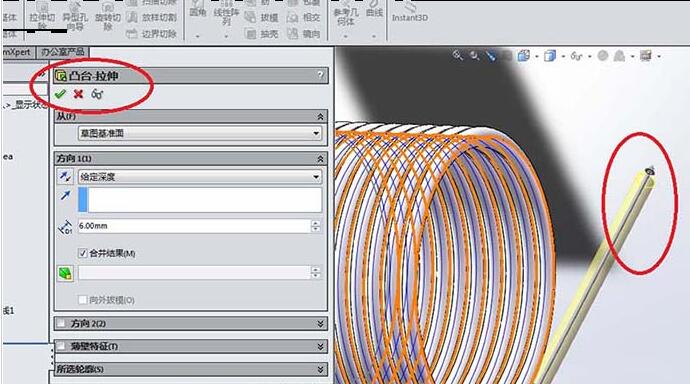
Task: Uncheck the 合并结果(M) checkbox
Action: pos(82,253)
